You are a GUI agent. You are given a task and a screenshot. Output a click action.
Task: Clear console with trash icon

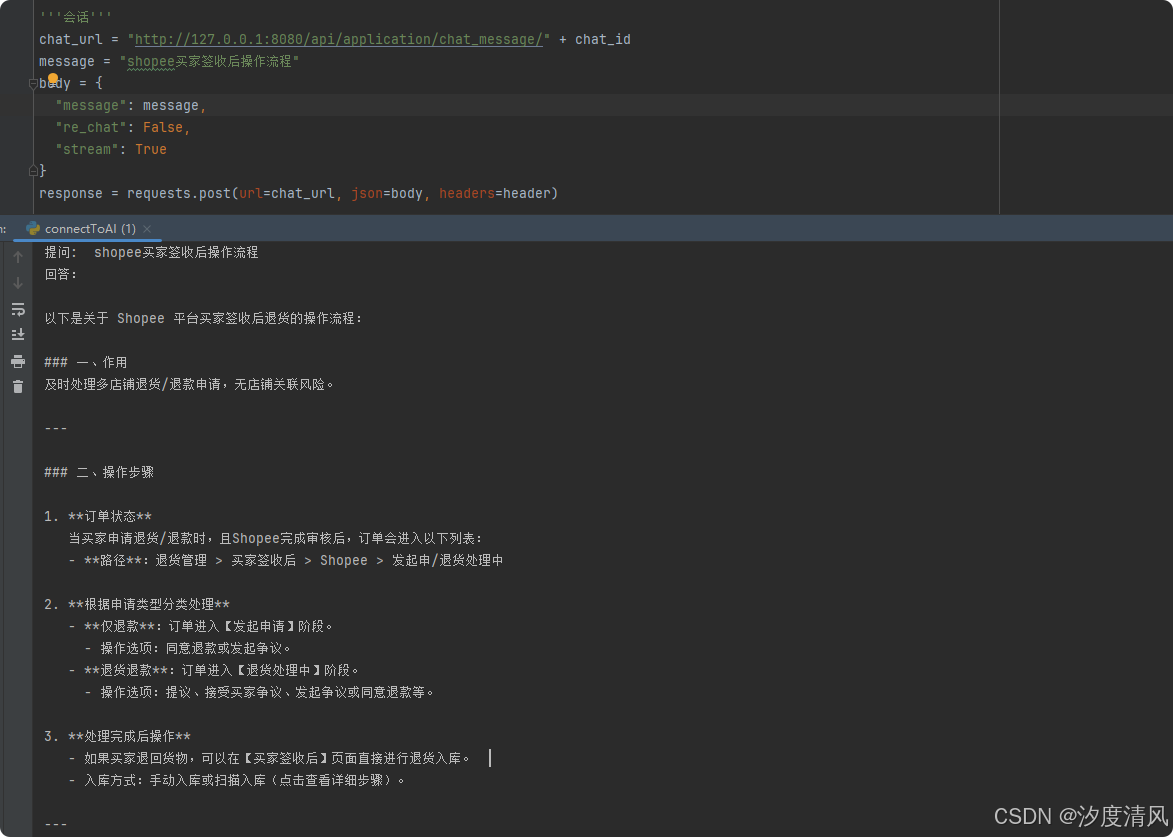tap(18, 387)
